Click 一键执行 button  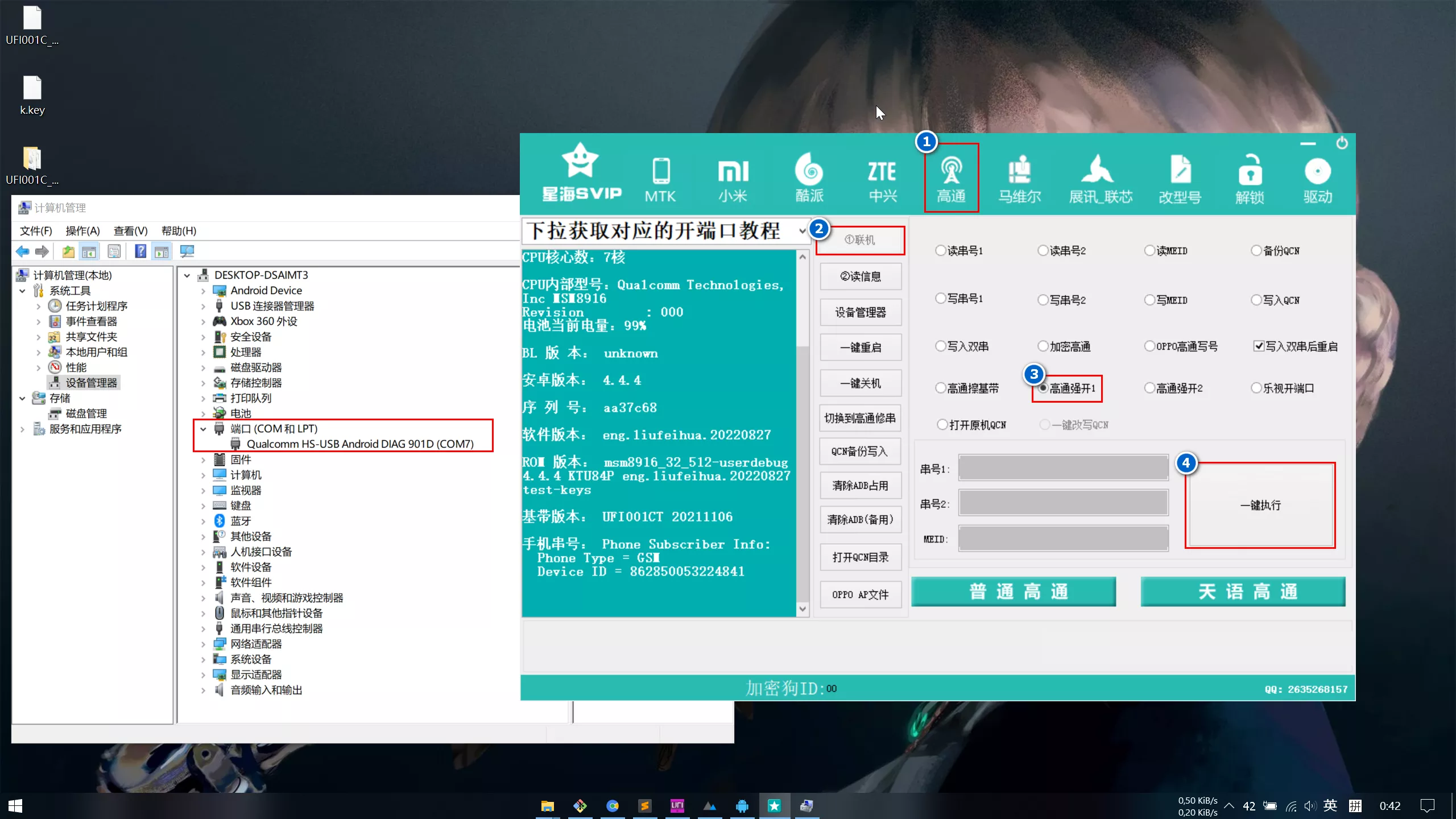pyautogui.click(x=1260, y=505)
